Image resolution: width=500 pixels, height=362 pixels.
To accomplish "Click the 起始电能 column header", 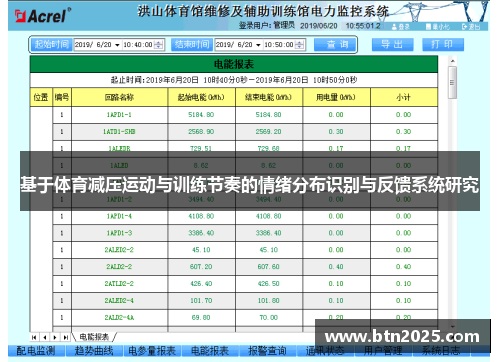I will tap(201, 97).
